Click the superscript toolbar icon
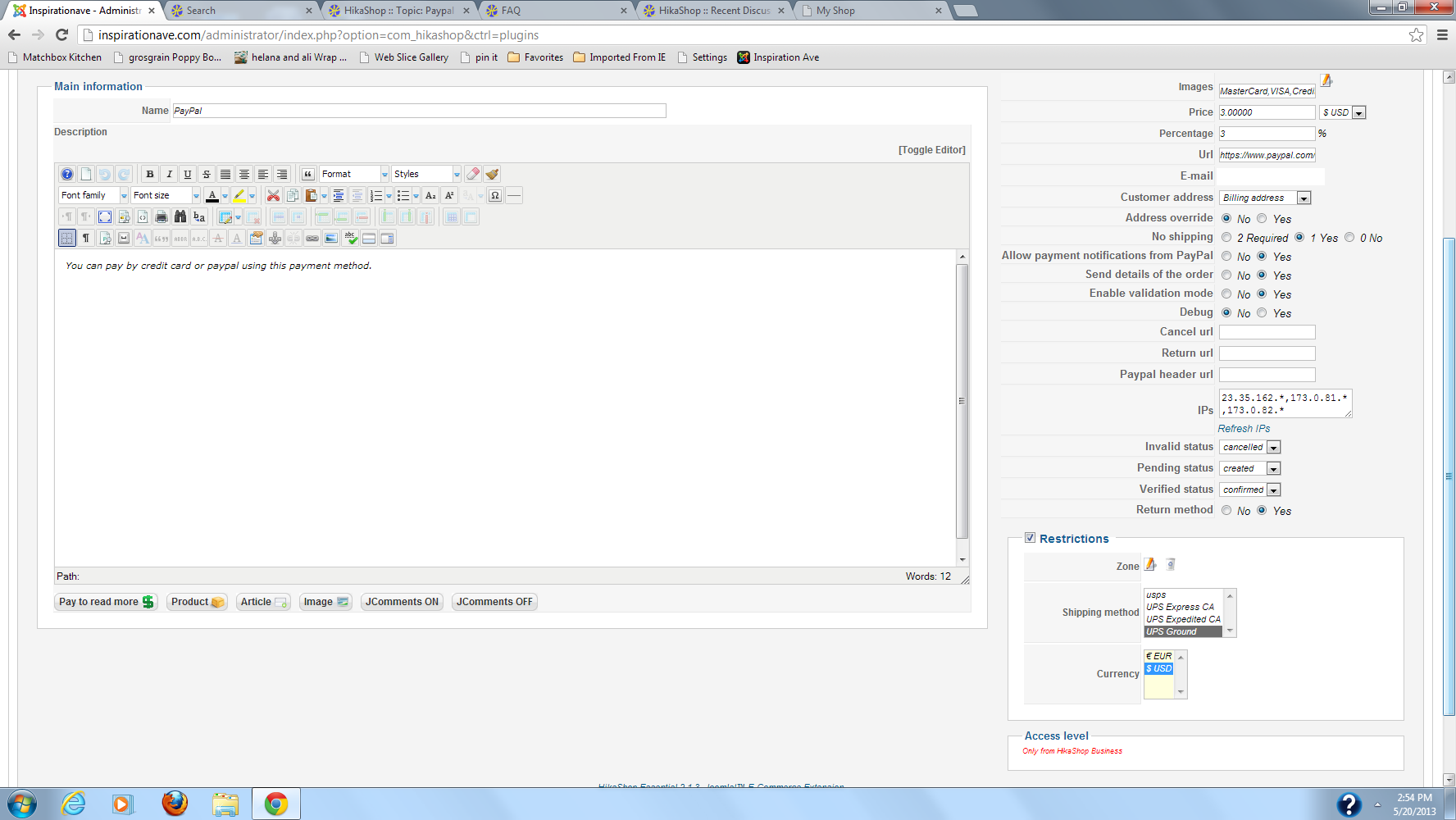Image resolution: width=1456 pixels, height=820 pixels. coord(449,195)
